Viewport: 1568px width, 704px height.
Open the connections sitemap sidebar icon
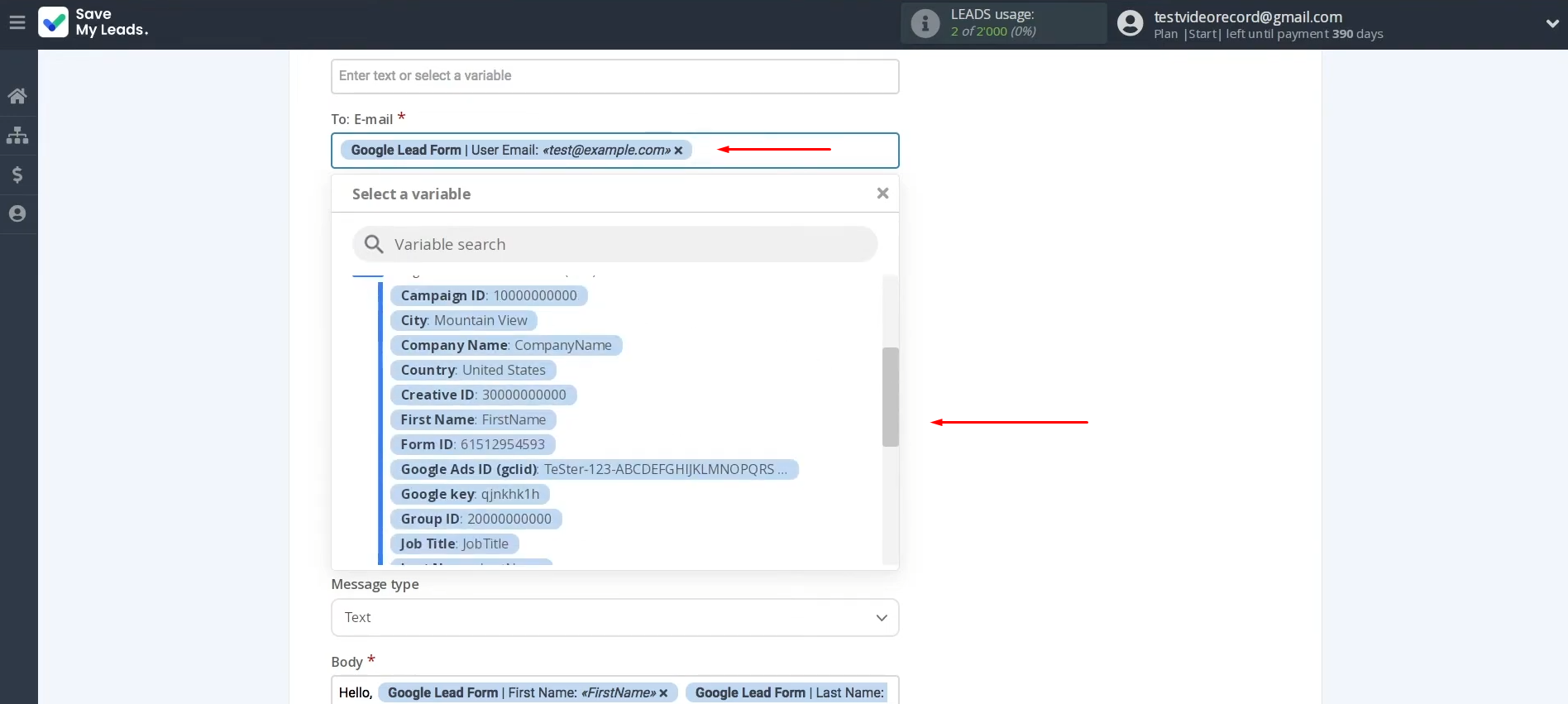click(17, 135)
